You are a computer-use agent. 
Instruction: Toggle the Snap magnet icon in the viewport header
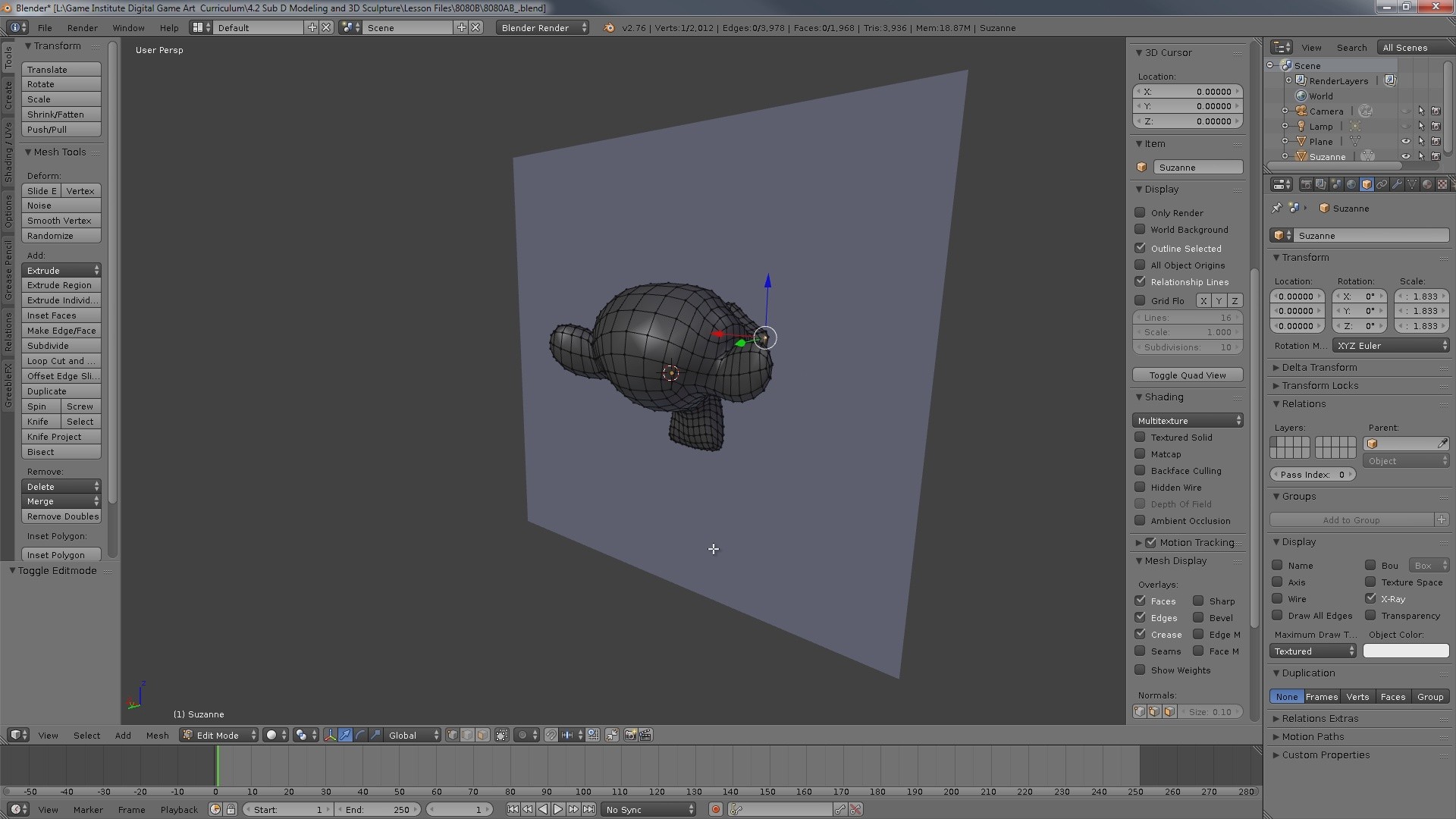click(551, 735)
